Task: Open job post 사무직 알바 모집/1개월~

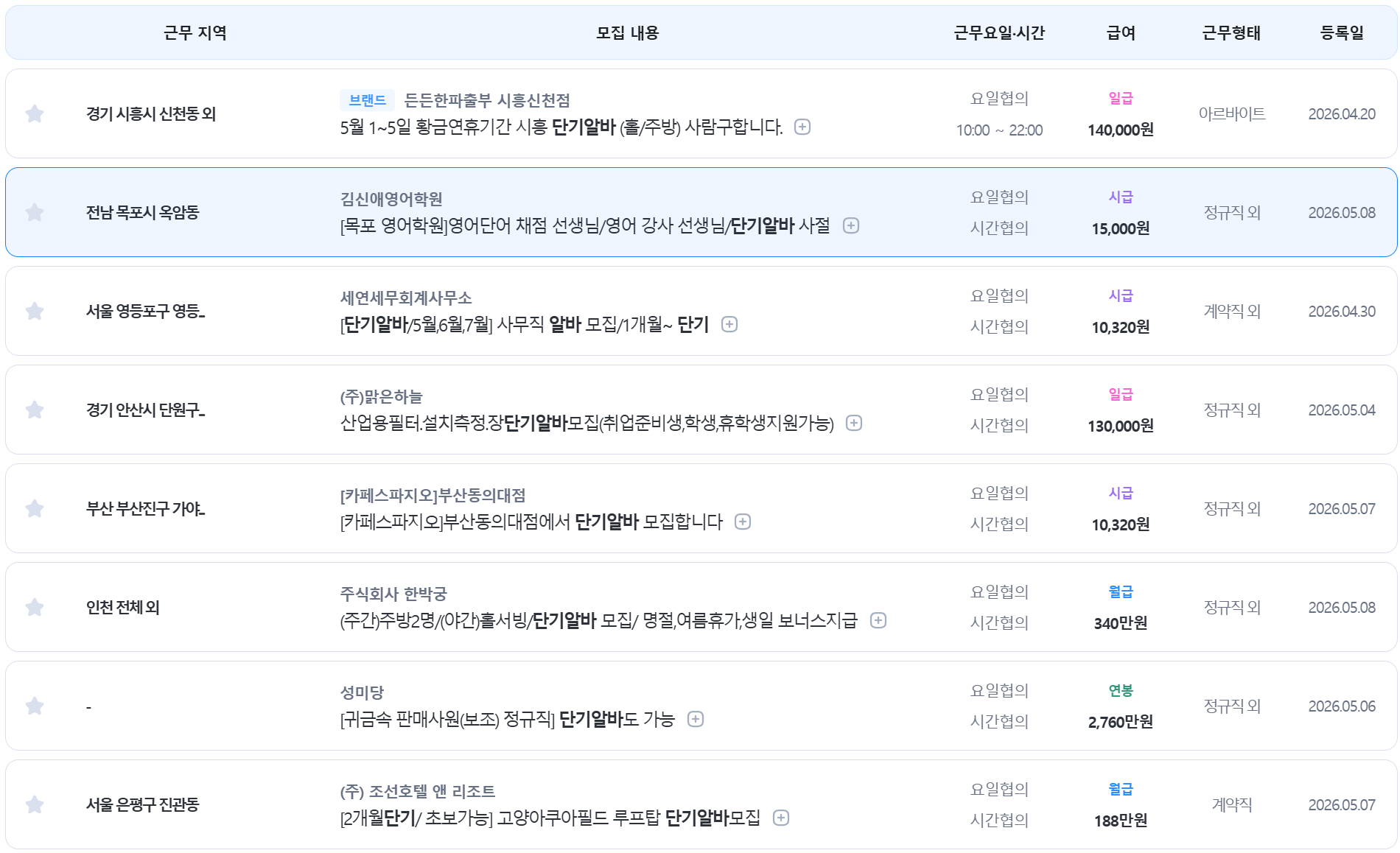Action: (524, 324)
